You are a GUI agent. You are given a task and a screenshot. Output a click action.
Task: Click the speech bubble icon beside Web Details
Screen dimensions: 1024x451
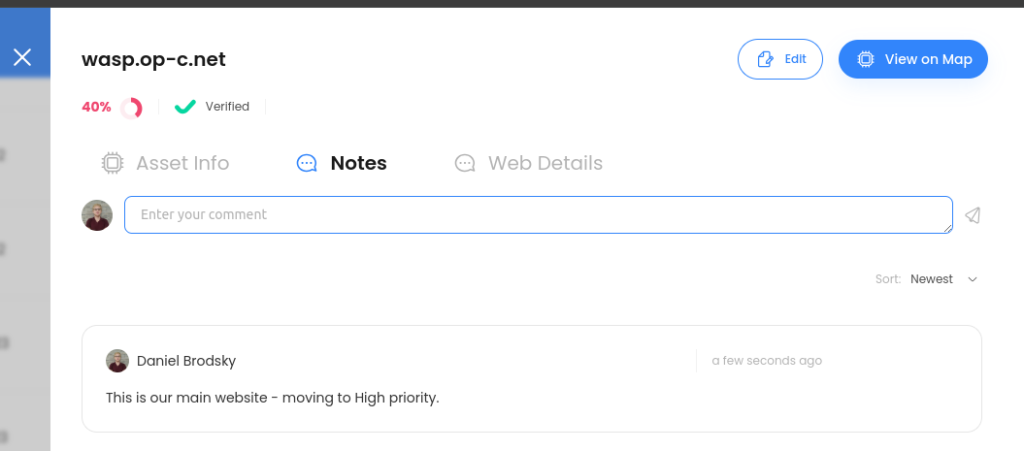[x=465, y=163]
